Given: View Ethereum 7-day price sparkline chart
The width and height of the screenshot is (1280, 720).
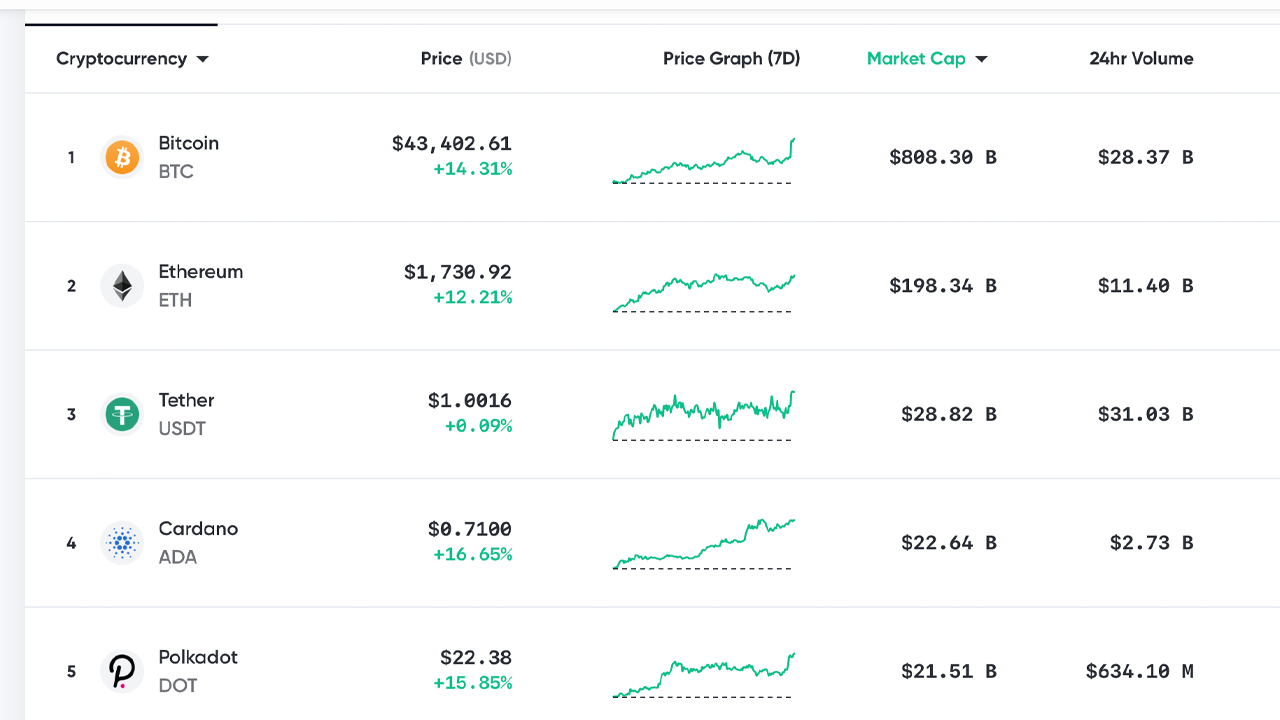Looking at the screenshot, I should click(x=703, y=291).
